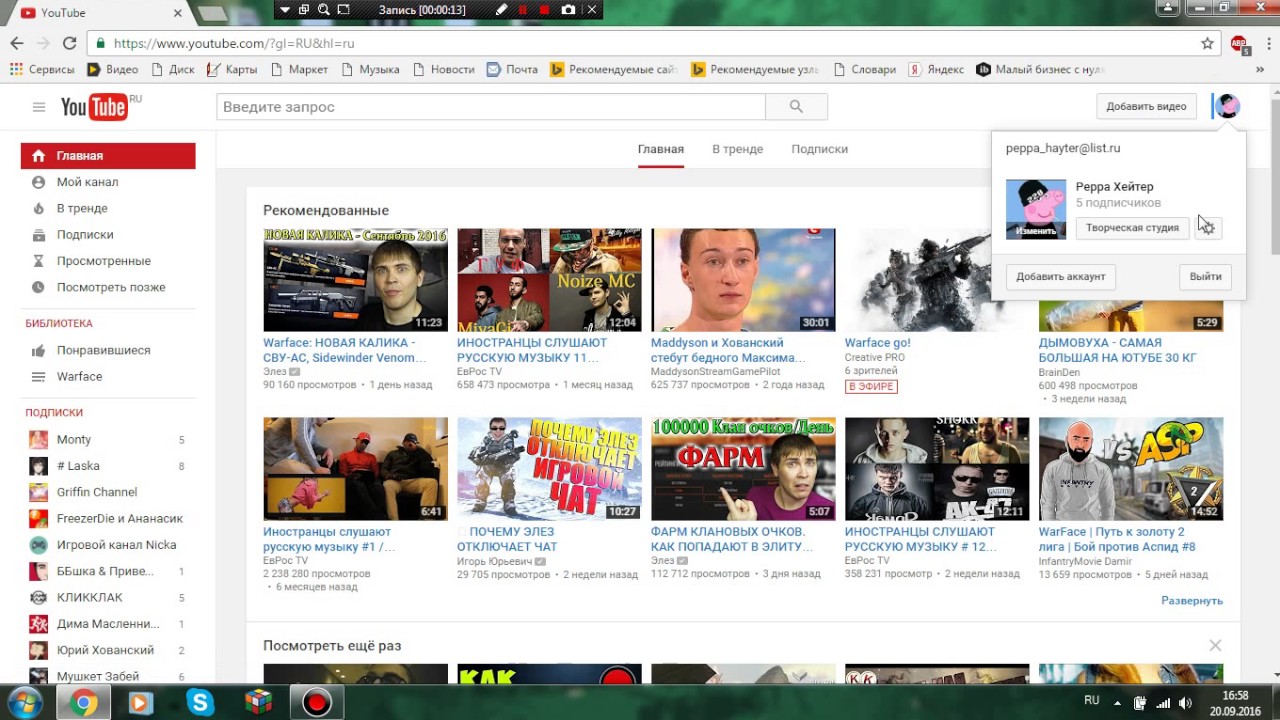Screen dimensions: 1280x720
Task: Open 'WarFace | Путь к золоту' video thumbnail
Action: [x=1131, y=469]
